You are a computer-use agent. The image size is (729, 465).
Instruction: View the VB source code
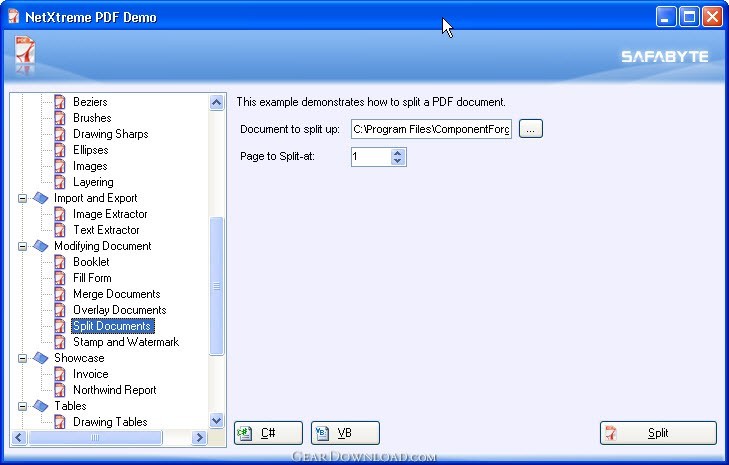[x=345, y=433]
